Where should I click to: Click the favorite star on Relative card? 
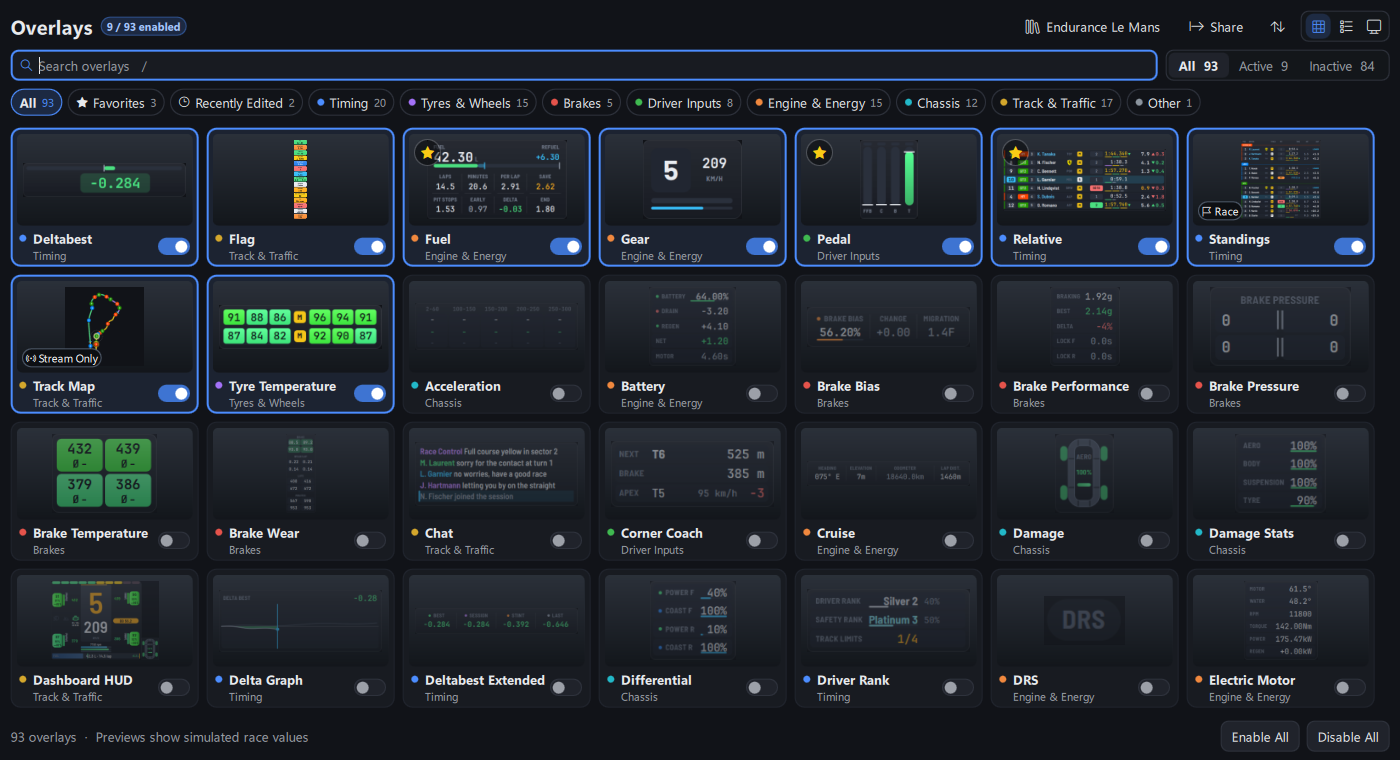click(1016, 153)
